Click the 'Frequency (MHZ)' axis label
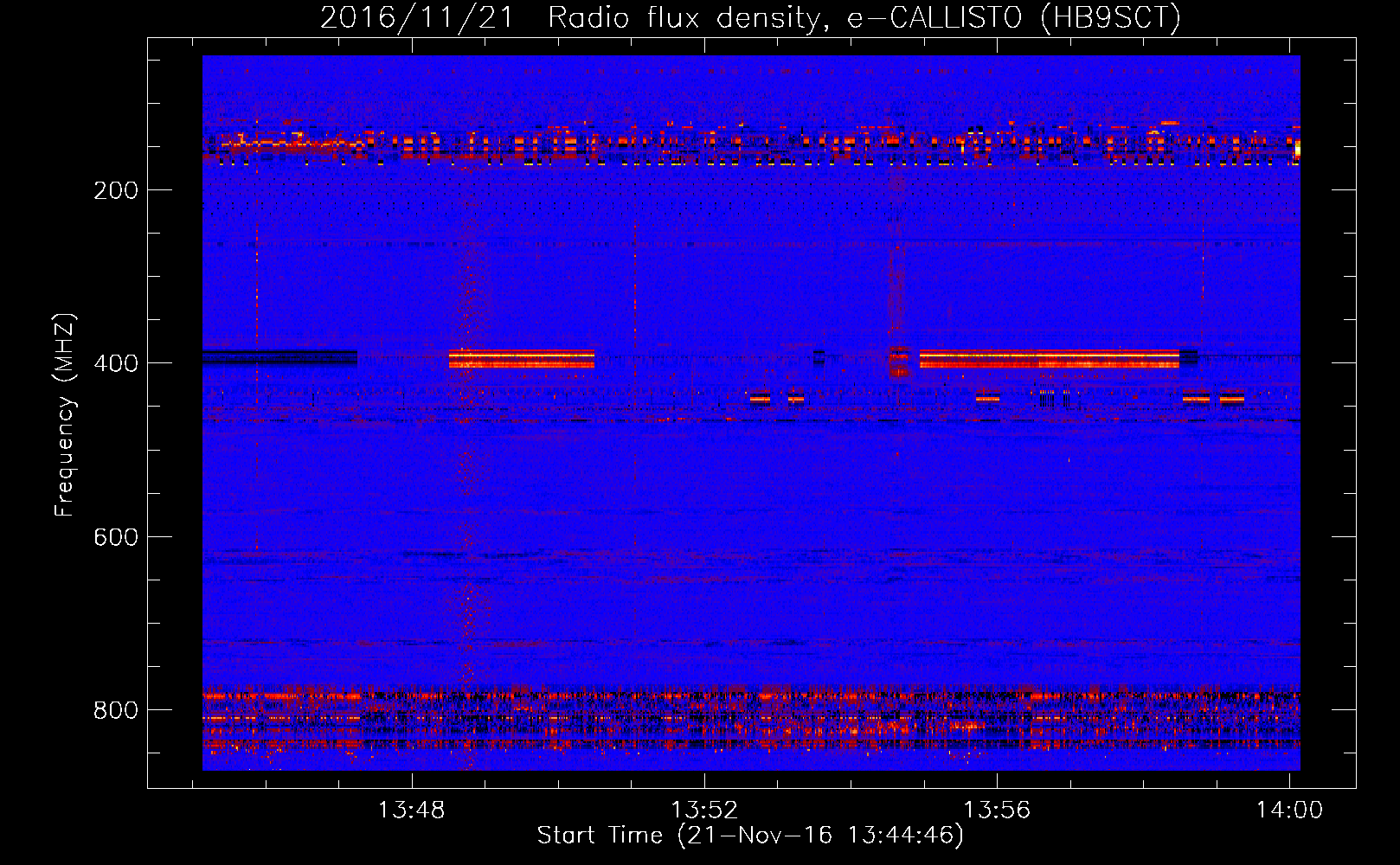This screenshot has width=1400, height=865. coord(66,414)
